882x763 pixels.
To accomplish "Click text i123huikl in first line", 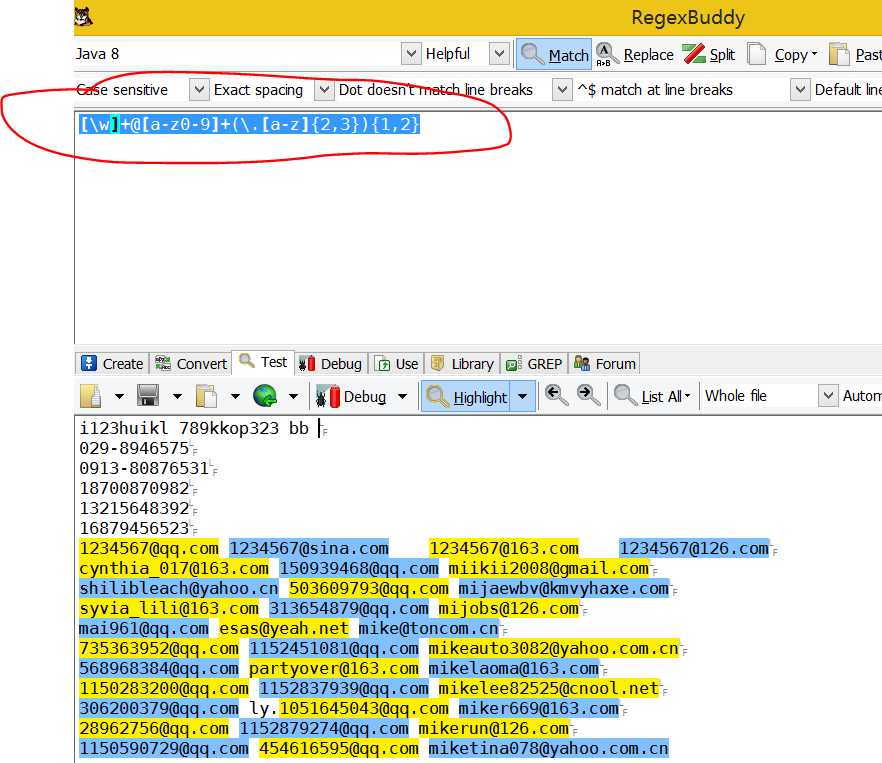I will (124, 428).
